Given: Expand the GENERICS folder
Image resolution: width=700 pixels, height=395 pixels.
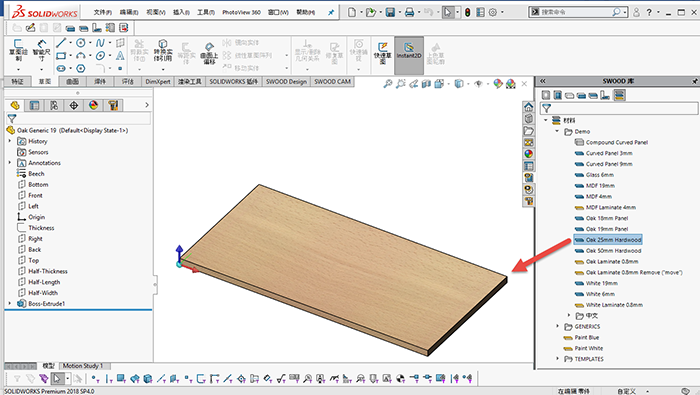Looking at the screenshot, I should [557, 326].
